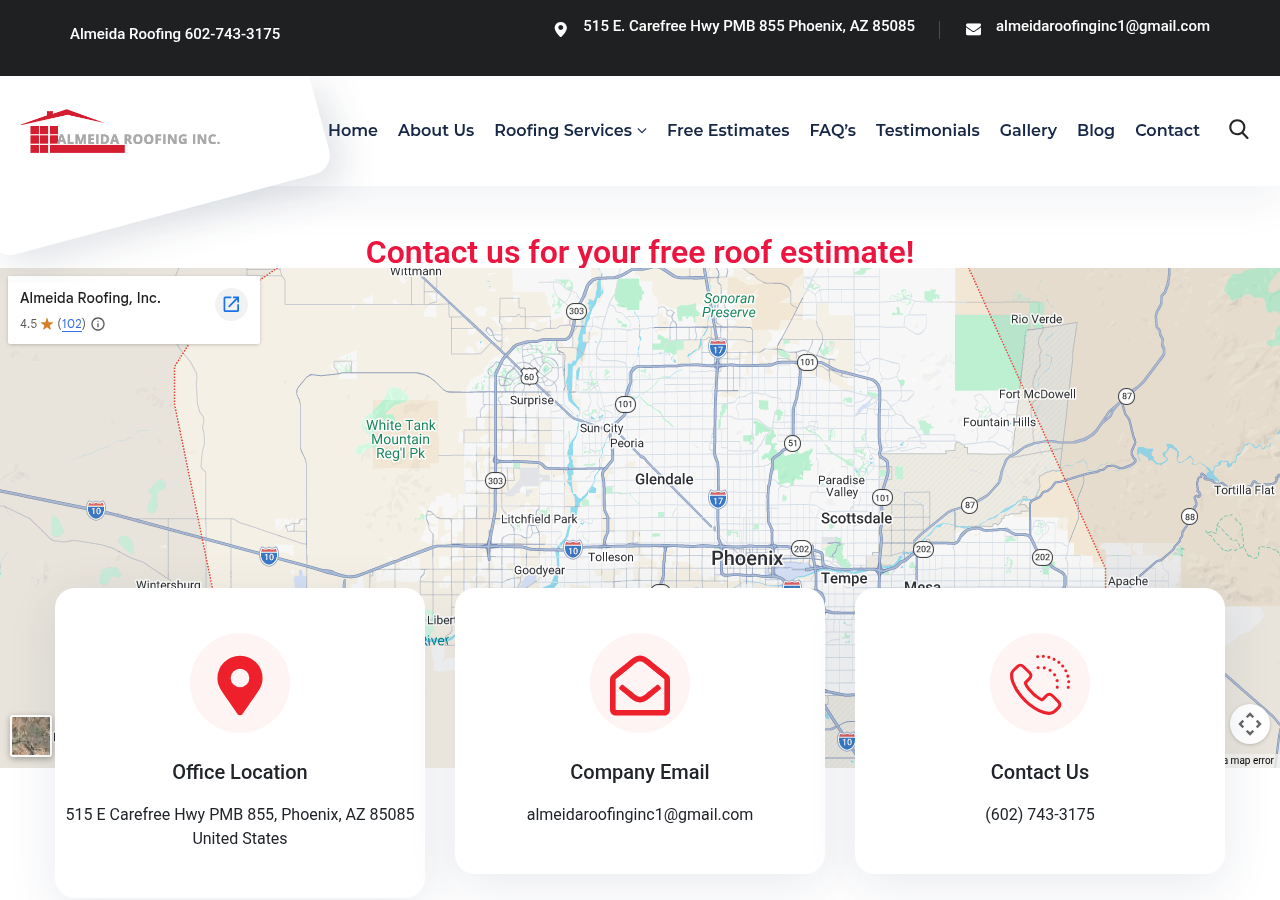The width and height of the screenshot is (1280, 900).
Task: Click the White Tank Mountain Reg'l Pk label
Action: (401, 439)
